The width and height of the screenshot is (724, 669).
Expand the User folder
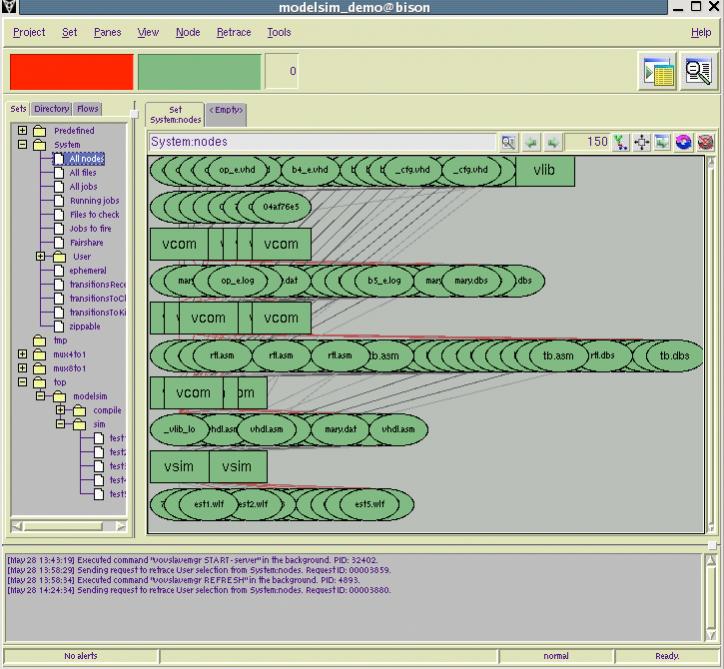click(x=41, y=256)
